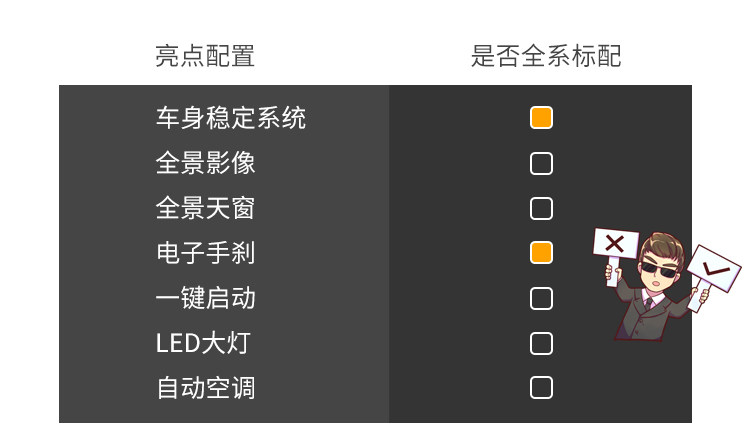Select the 亮点配置 column header

(205, 56)
